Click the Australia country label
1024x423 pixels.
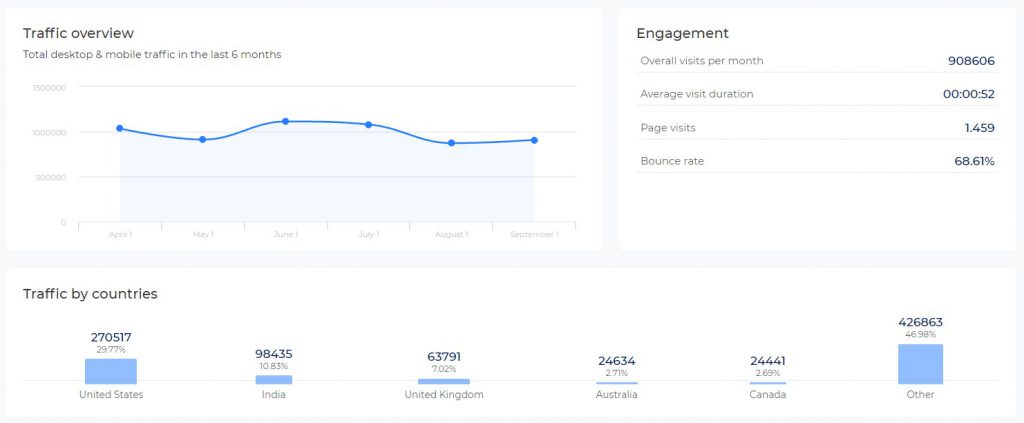click(x=616, y=395)
